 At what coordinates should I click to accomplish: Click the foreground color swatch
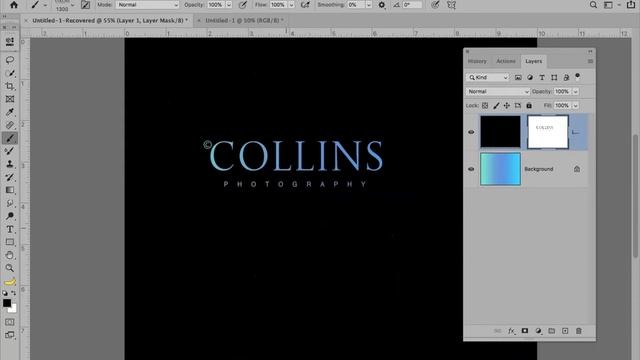[7, 303]
